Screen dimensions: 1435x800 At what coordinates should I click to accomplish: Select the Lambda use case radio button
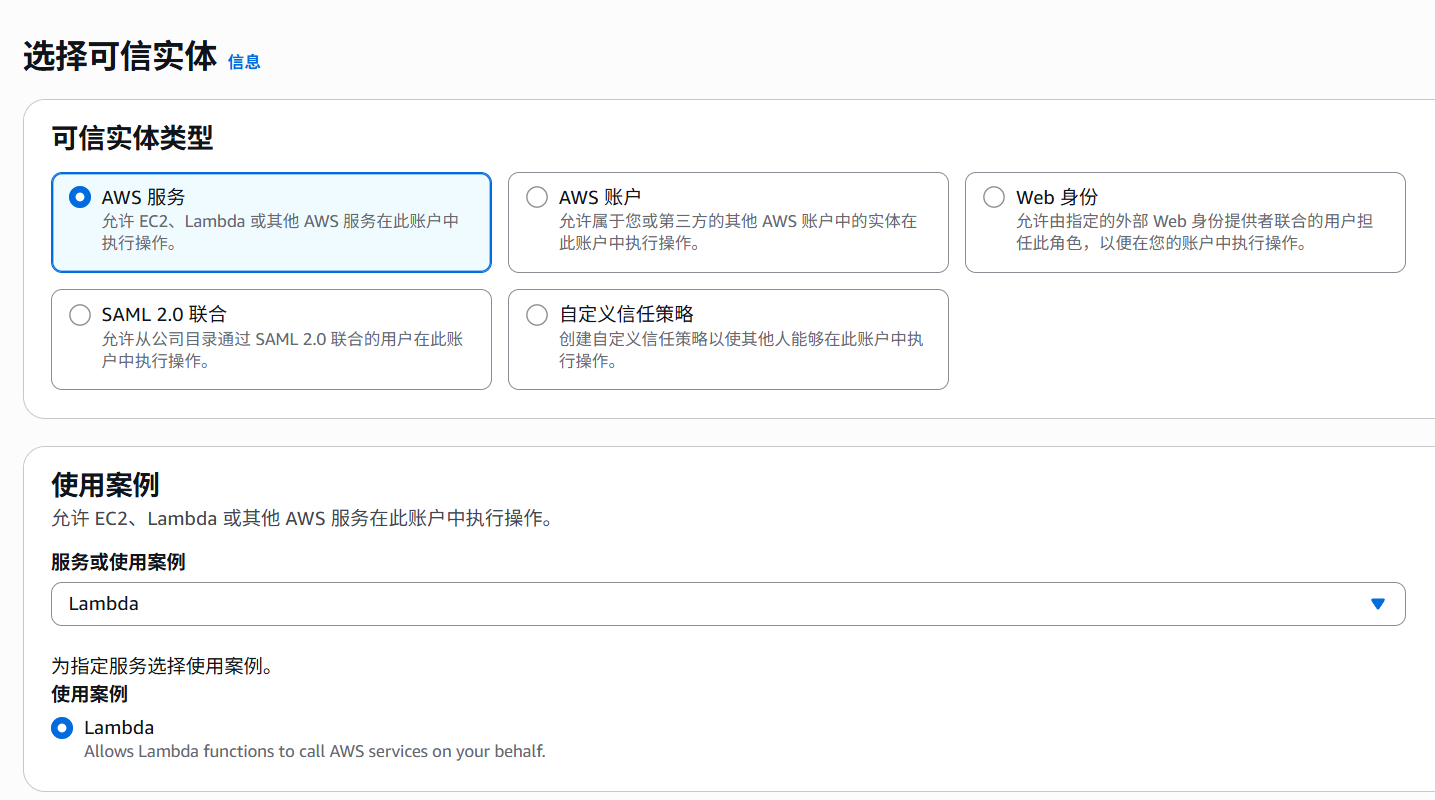(62, 728)
